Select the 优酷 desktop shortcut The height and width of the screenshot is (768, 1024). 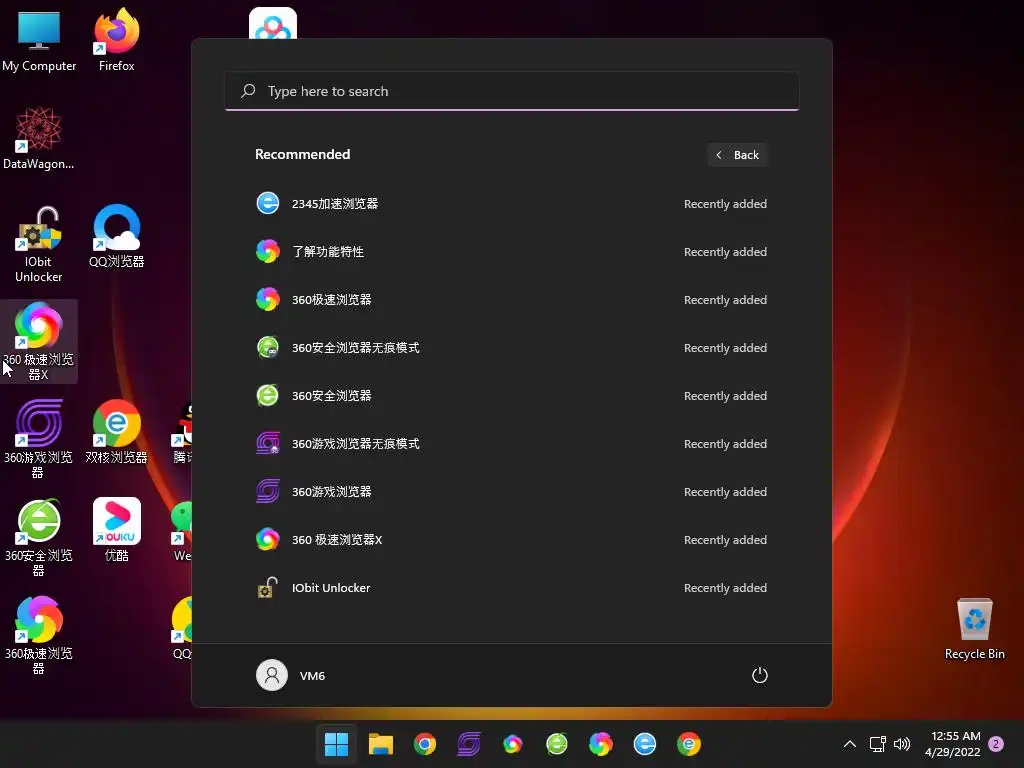coord(117,530)
